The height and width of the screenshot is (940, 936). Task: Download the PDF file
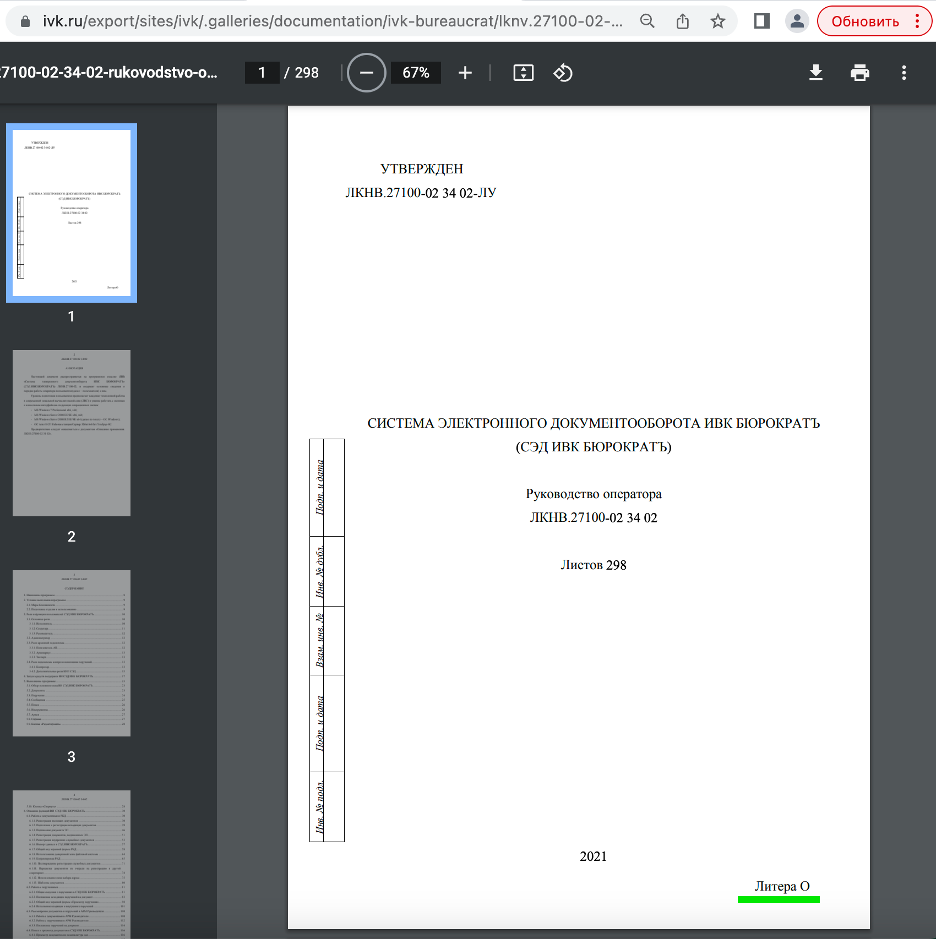coord(816,73)
